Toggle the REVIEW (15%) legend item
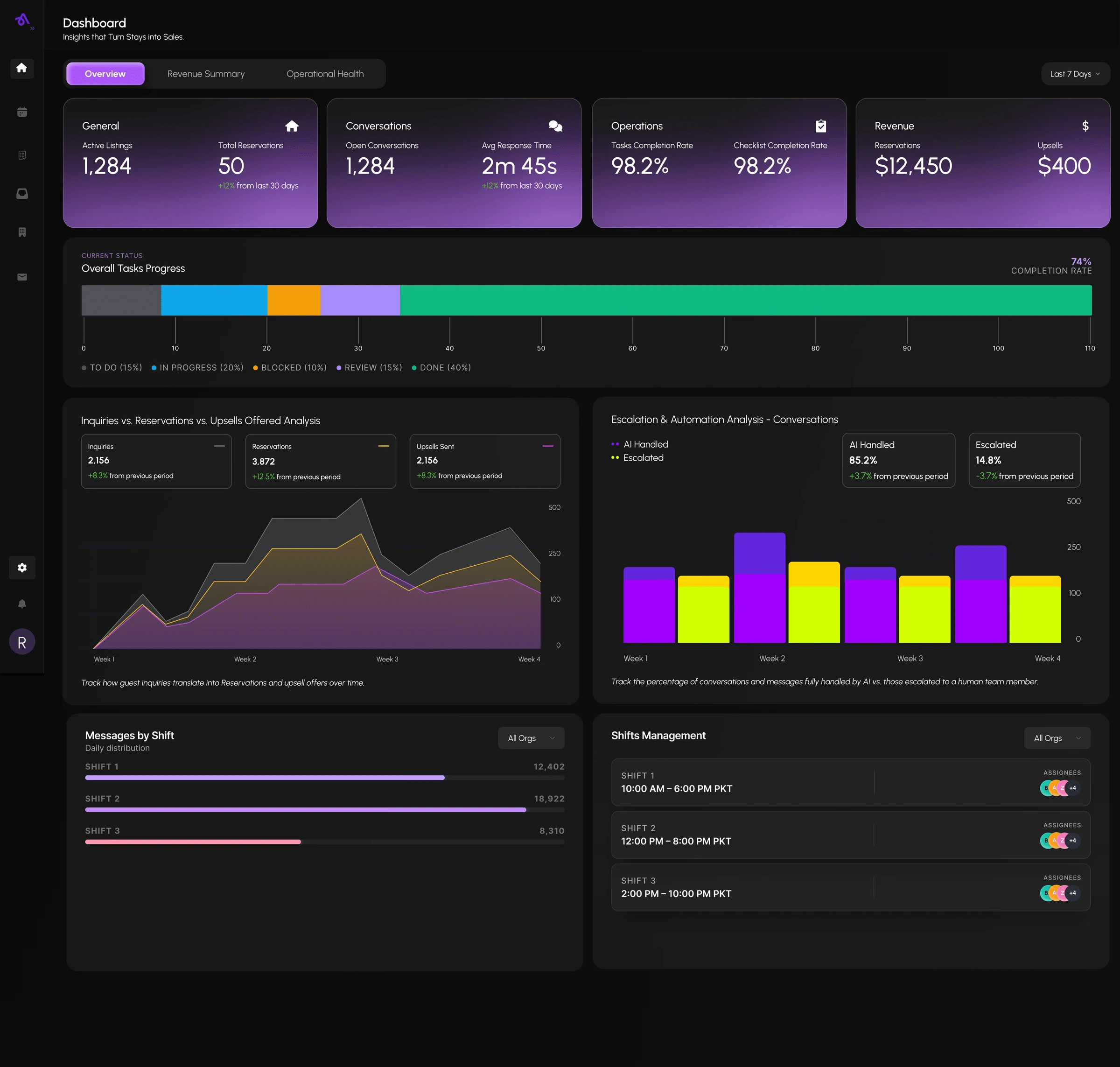Screen dimensions: 1120x1067 (x=370, y=368)
